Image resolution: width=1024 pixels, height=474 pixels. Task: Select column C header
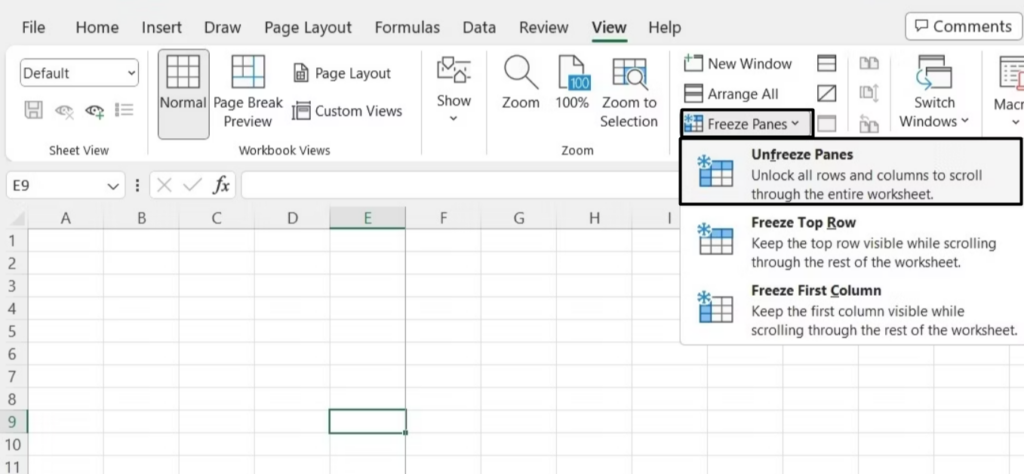(x=217, y=218)
